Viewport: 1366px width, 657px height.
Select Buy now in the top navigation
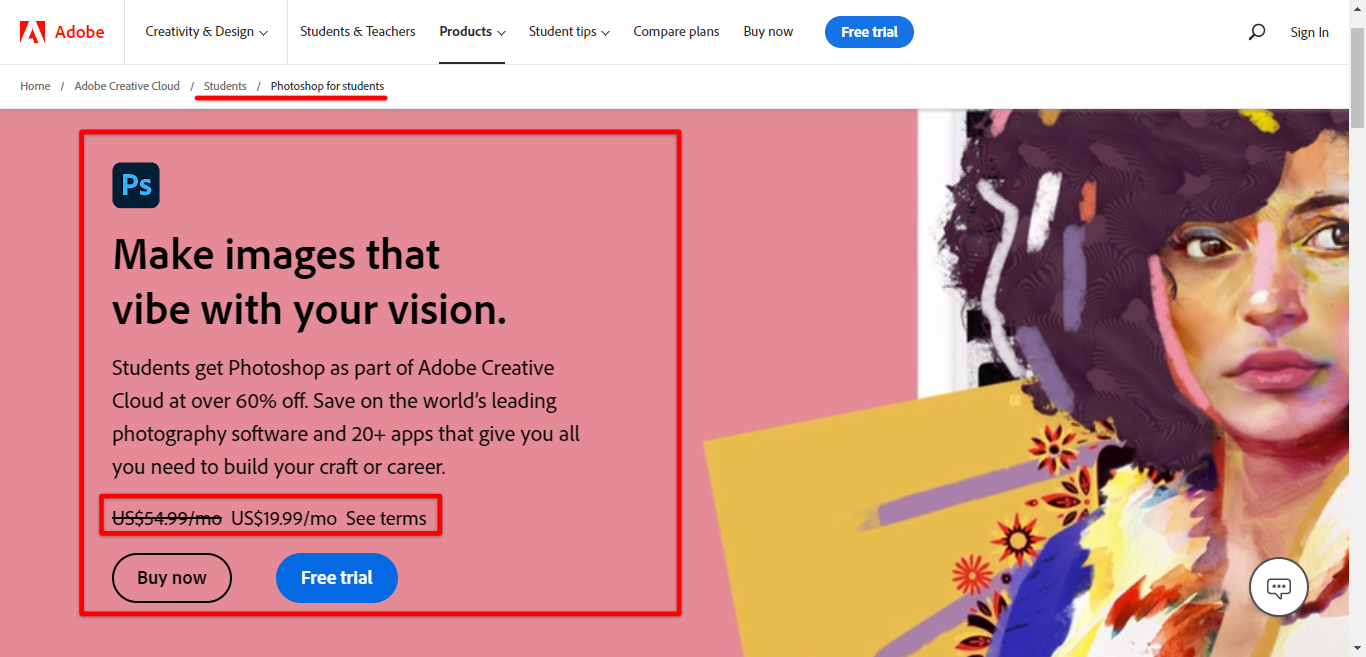(767, 31)
